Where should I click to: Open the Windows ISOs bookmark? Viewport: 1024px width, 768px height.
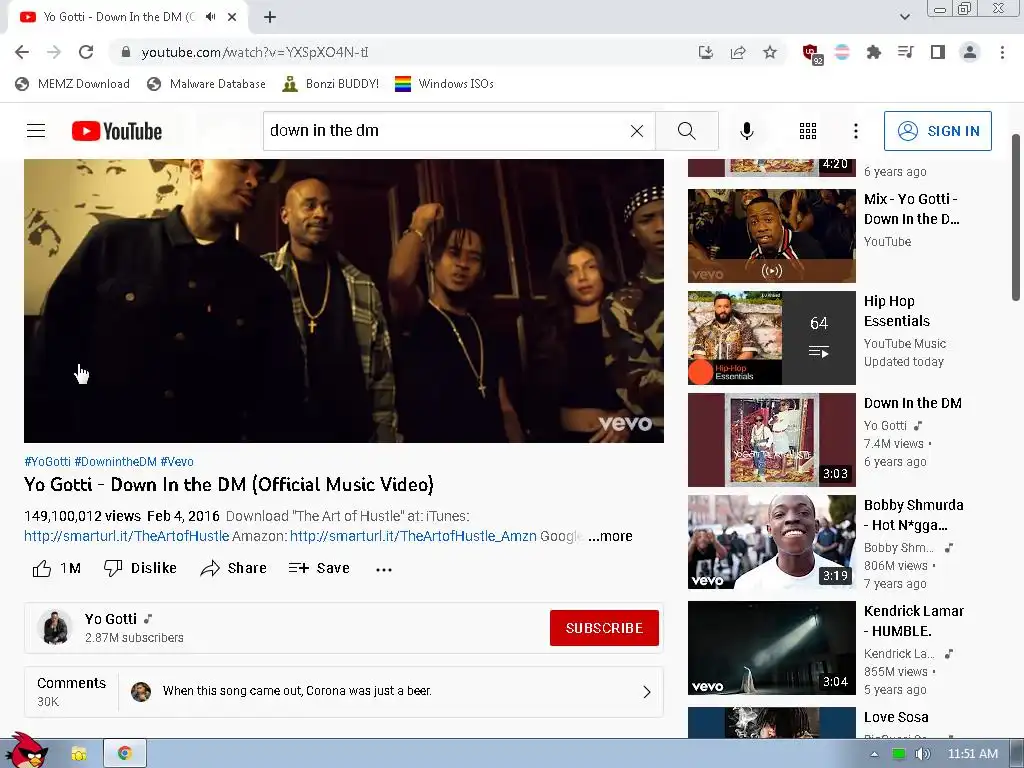[x=444, y=84]
